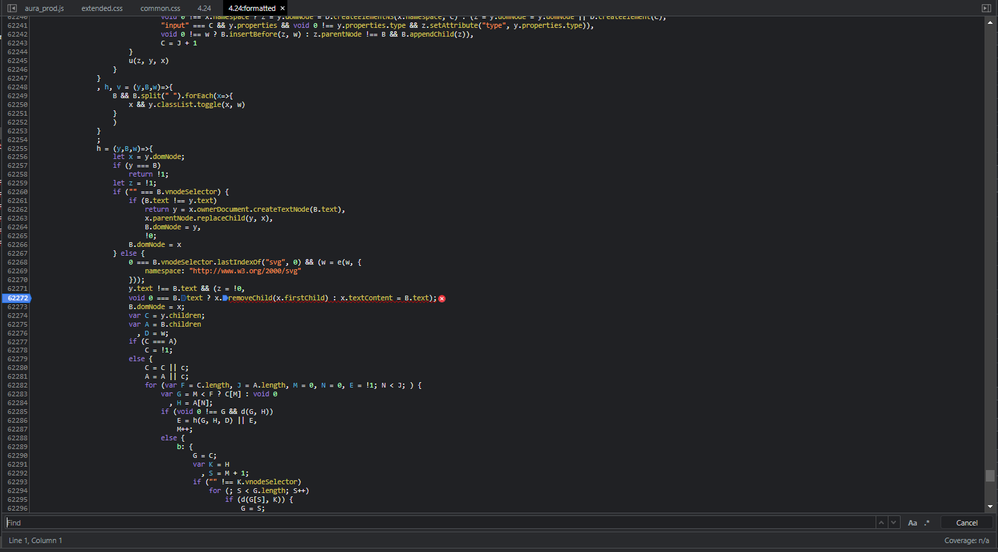This screenshot has width=998, height=552.
Task: Toggle the debugger sidebar icon at top right
Action: point(986,8)
